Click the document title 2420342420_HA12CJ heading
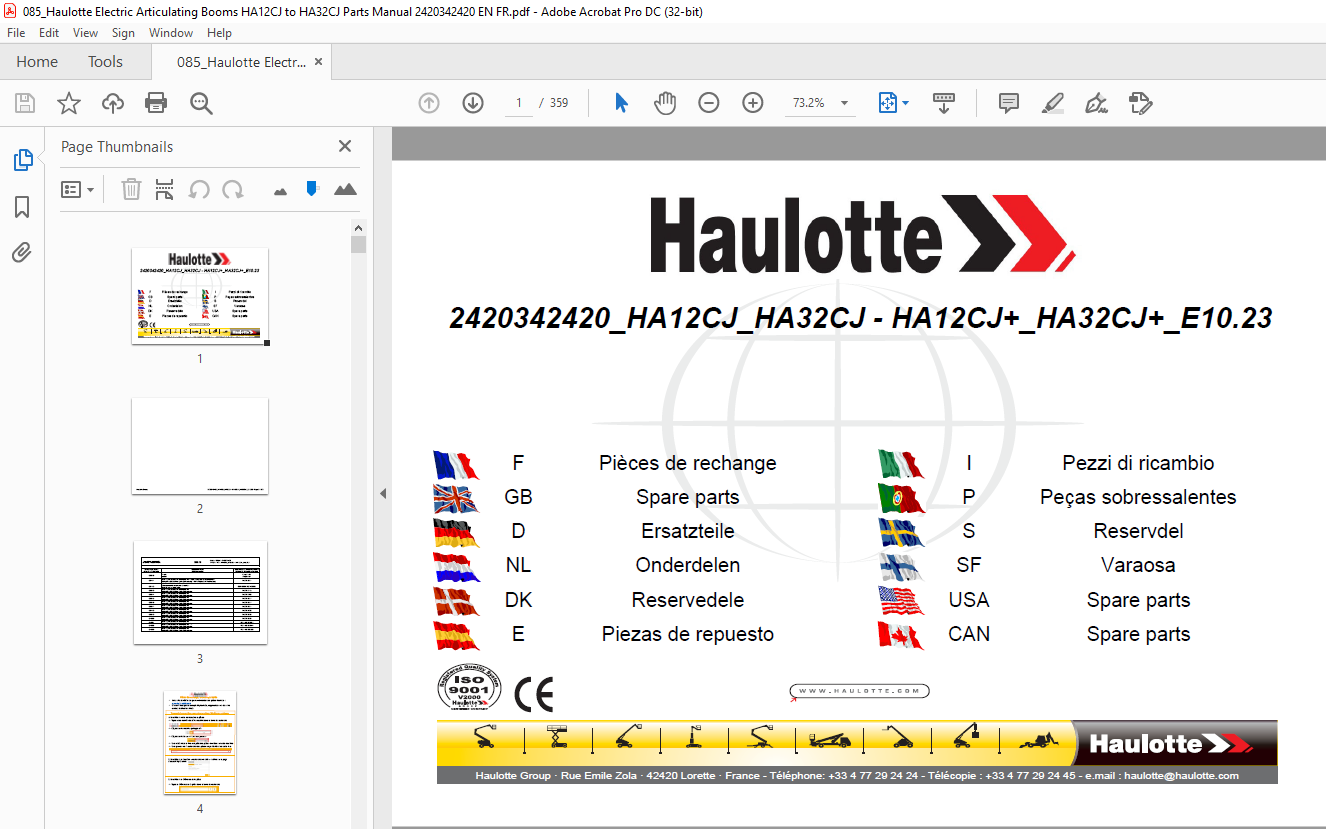Screen dimensions: 1326x829 tap(860, 318)
